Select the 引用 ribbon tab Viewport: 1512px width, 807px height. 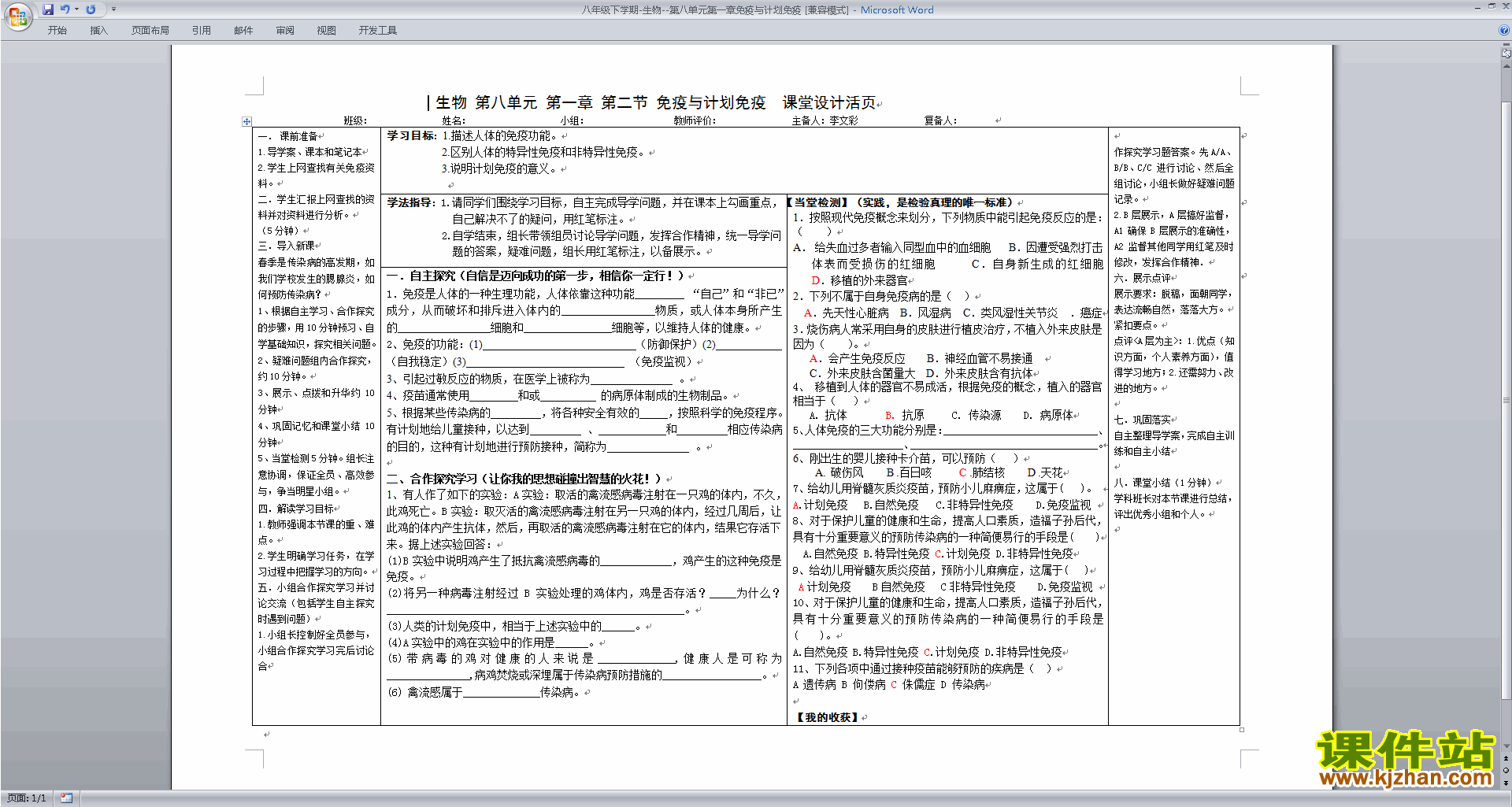[202, 31]
